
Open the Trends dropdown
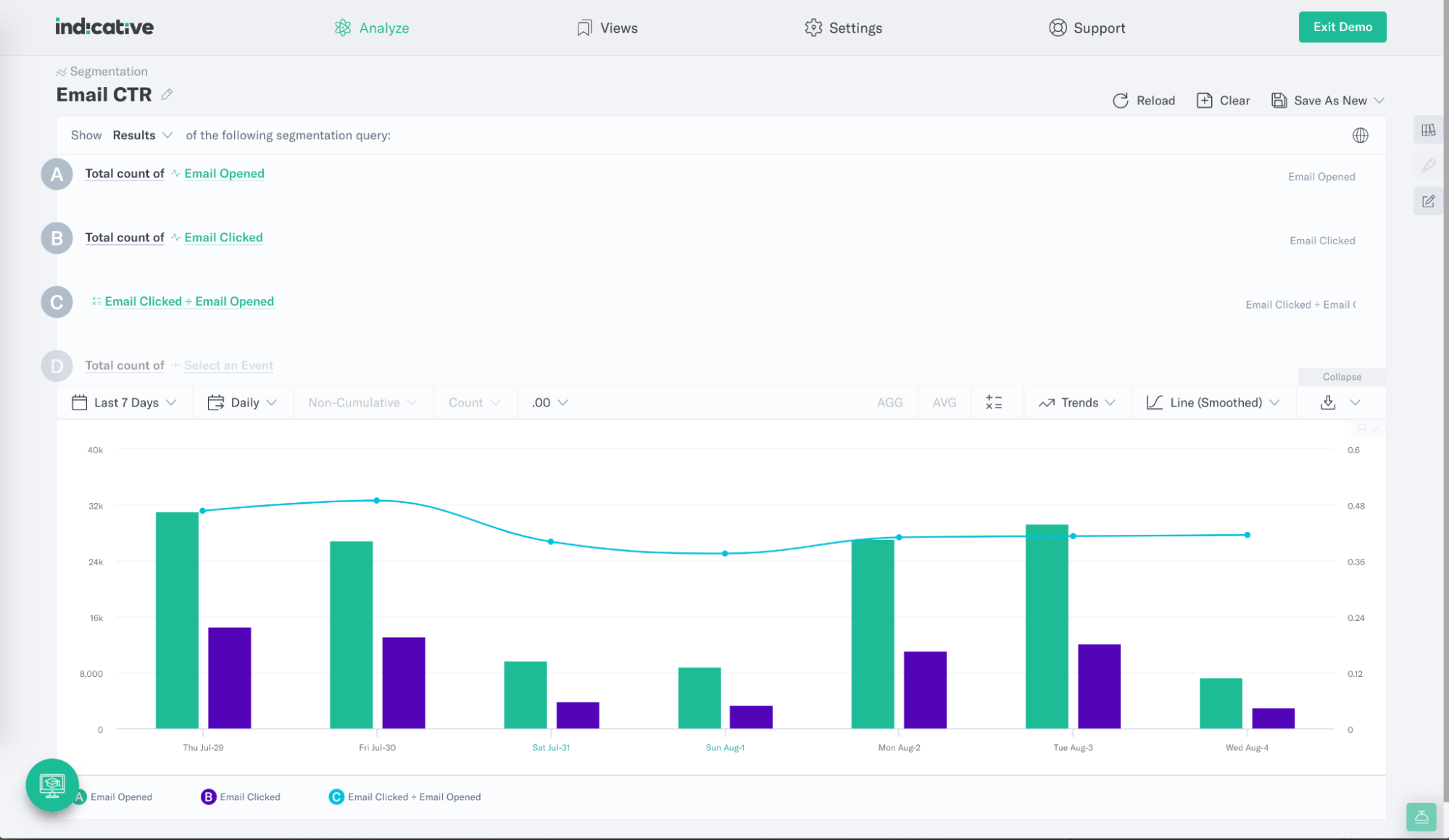click(1076, 402)
